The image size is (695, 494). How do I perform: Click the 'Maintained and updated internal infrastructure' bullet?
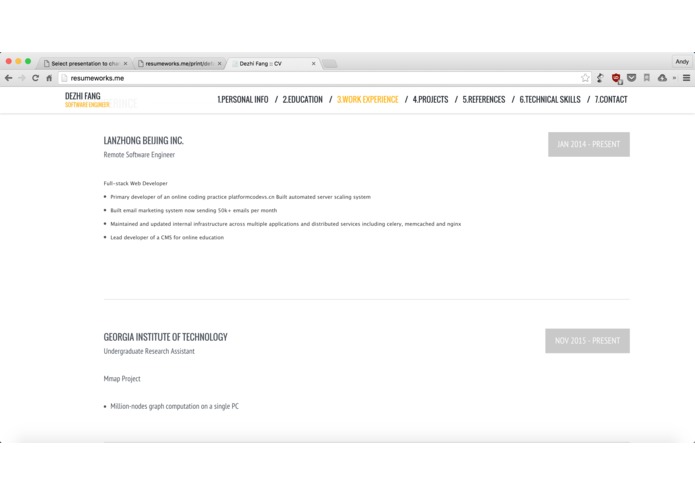[x=285, y=224]
